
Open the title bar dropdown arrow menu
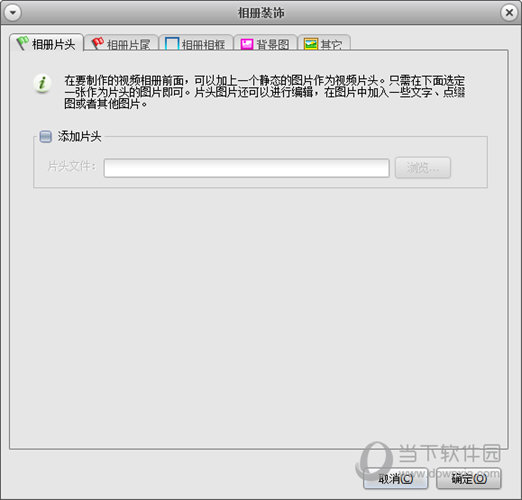pos(13,13)
